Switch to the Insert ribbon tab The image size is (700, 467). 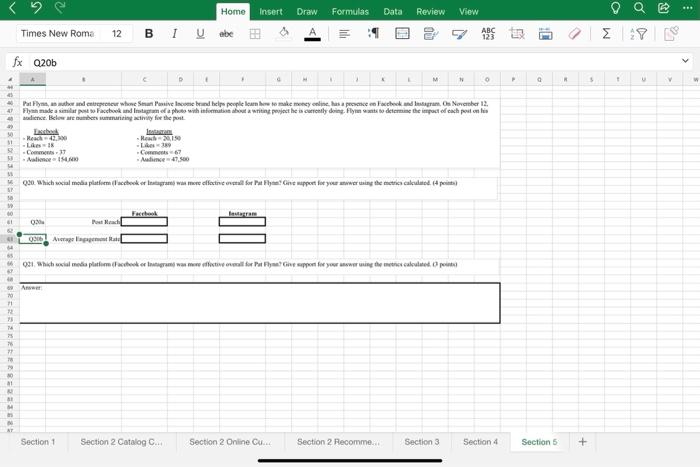click(x=271, y=12)
